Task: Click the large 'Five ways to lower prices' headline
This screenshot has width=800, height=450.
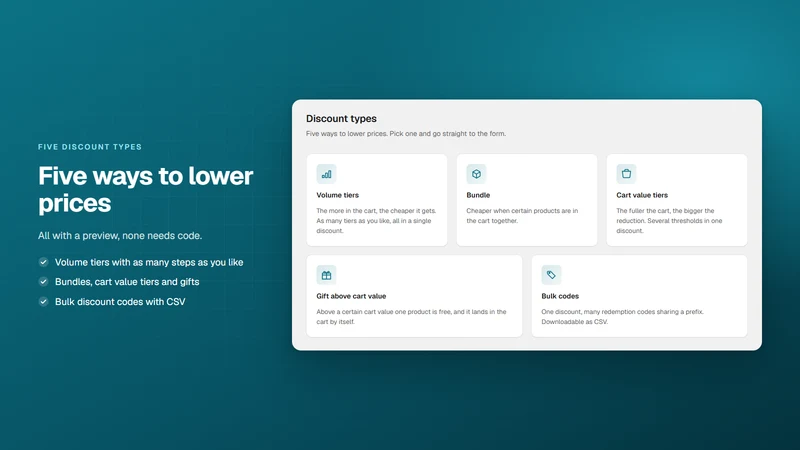Action: (145, 189)
